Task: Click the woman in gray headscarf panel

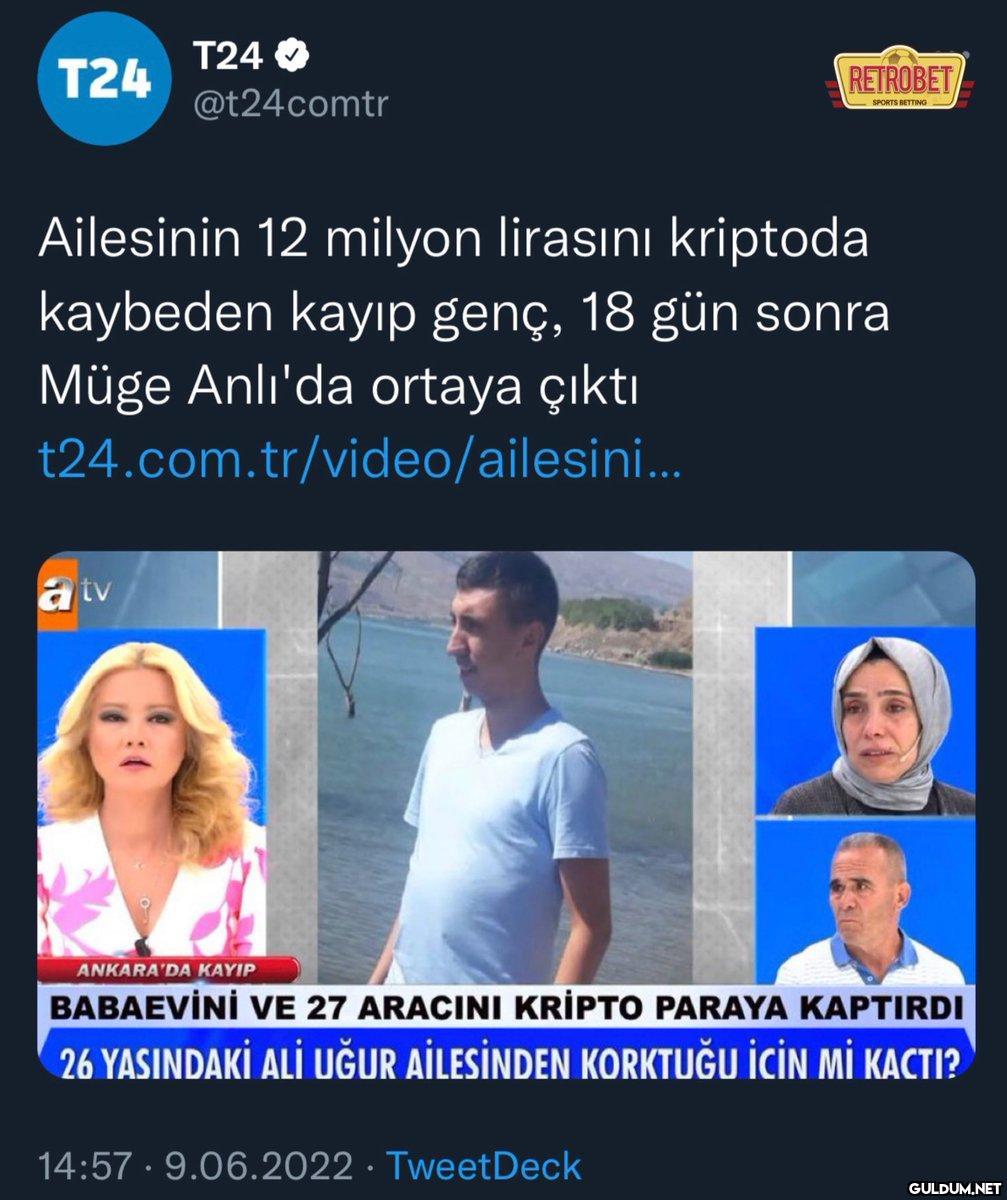Action: 865,722
